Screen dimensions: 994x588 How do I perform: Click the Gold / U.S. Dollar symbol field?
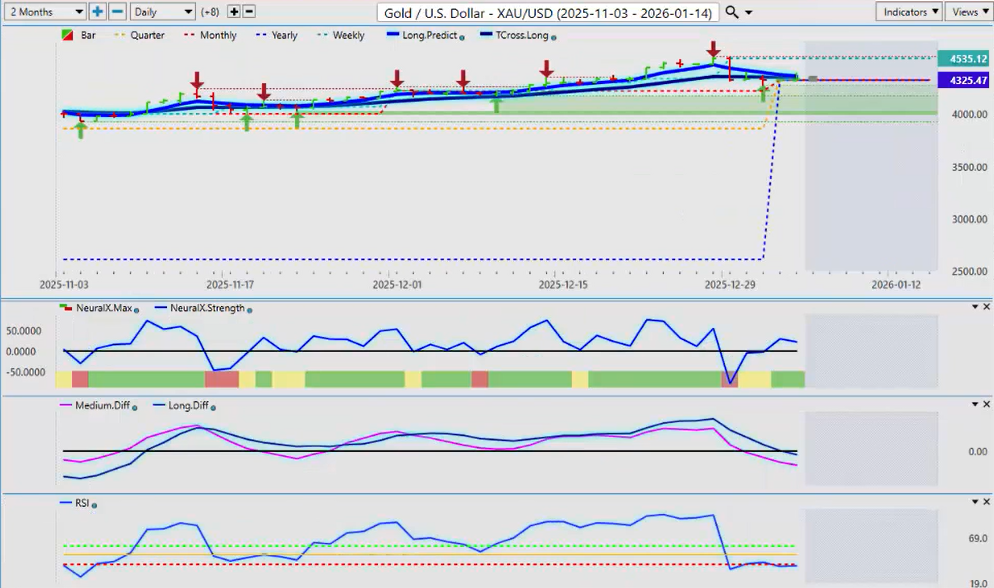[x=547, y=12]
